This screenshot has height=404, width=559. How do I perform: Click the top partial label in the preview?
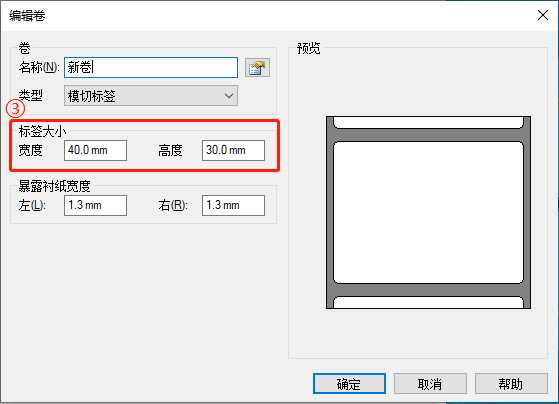(428, 122)
